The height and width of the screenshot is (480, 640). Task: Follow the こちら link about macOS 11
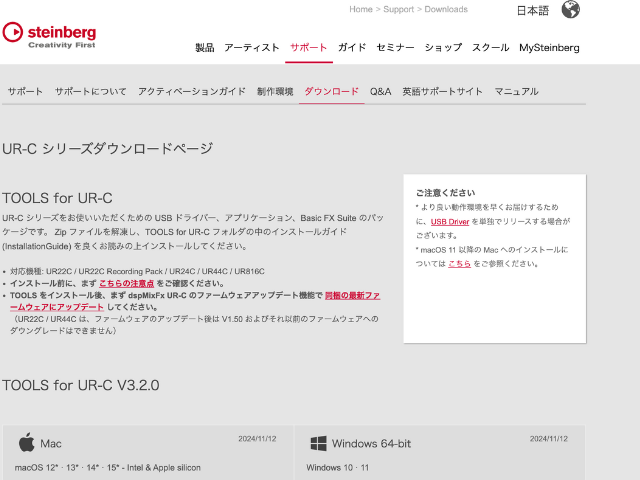tap(460, 264)
